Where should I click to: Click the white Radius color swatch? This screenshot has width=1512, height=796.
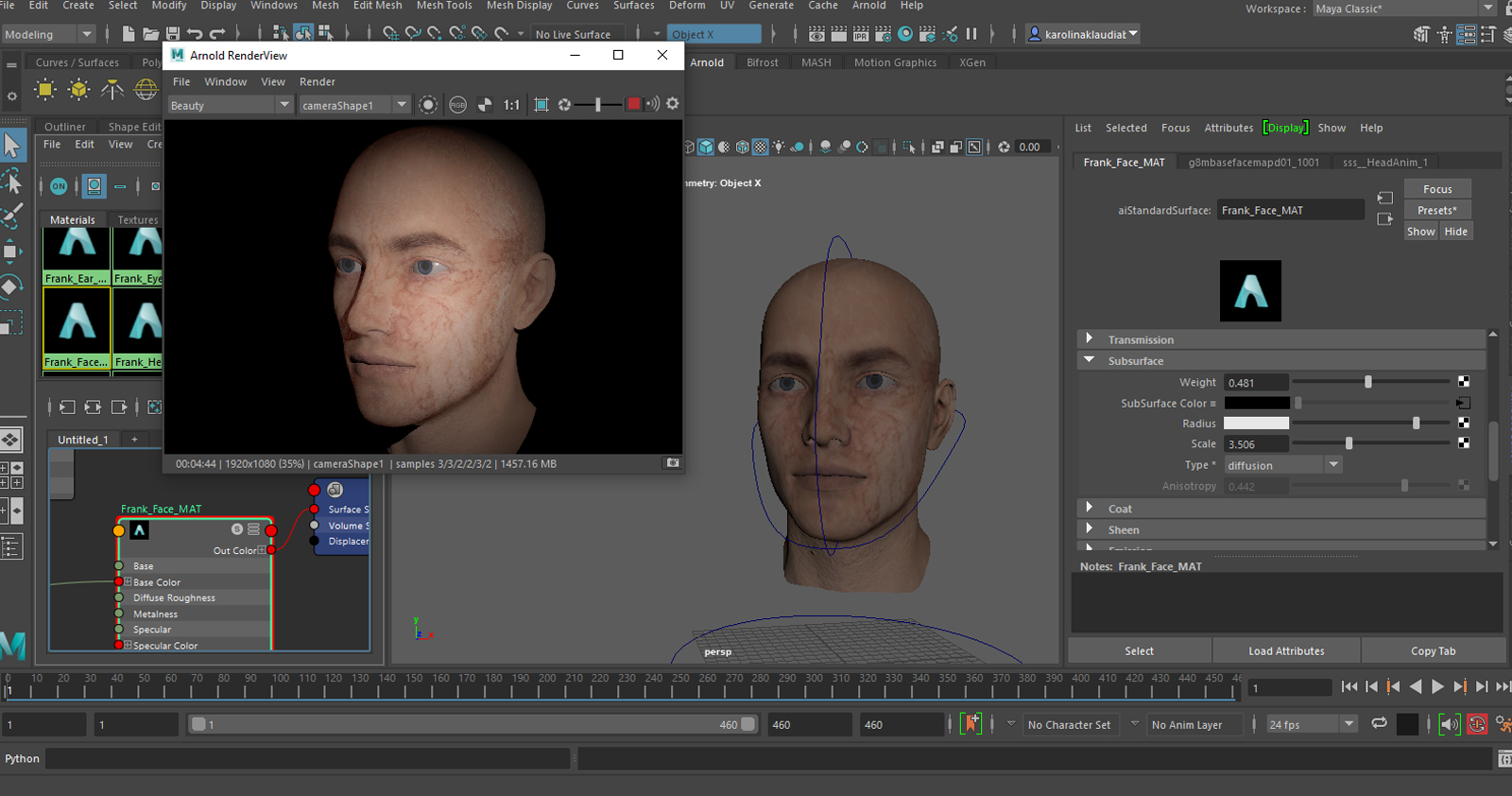(x=1256, y=424)
